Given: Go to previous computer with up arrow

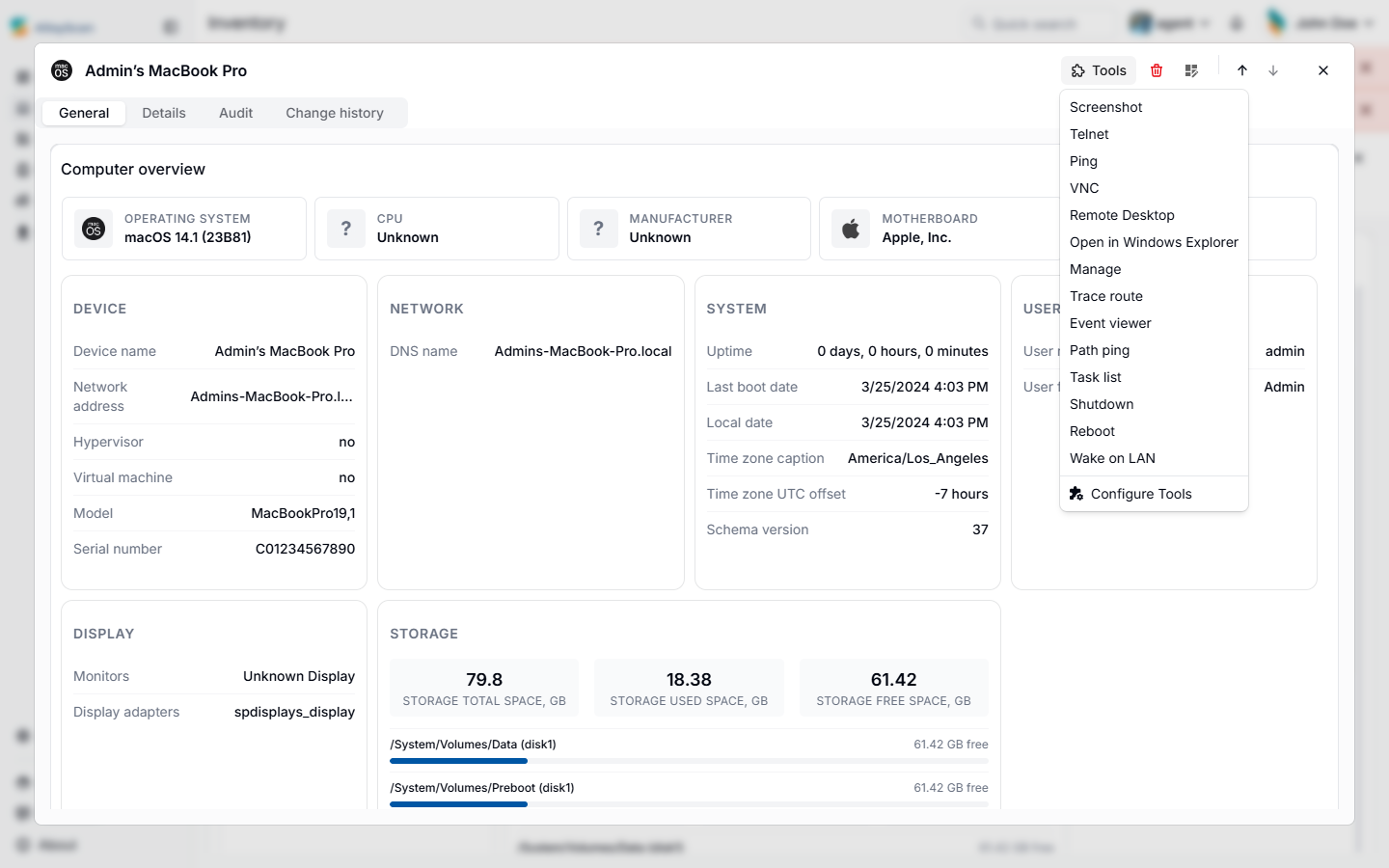Looking at the screenshot, I should click(1242, 70).
